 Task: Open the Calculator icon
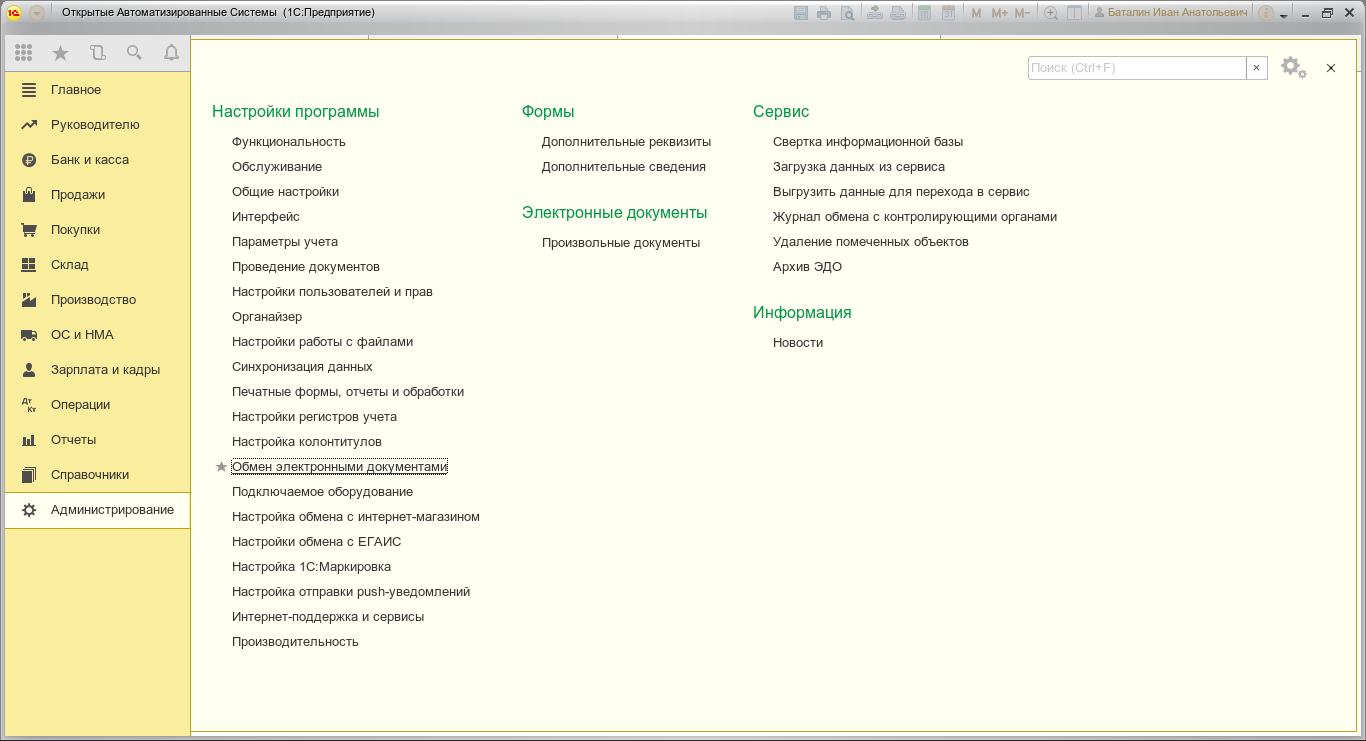(925, 13)
